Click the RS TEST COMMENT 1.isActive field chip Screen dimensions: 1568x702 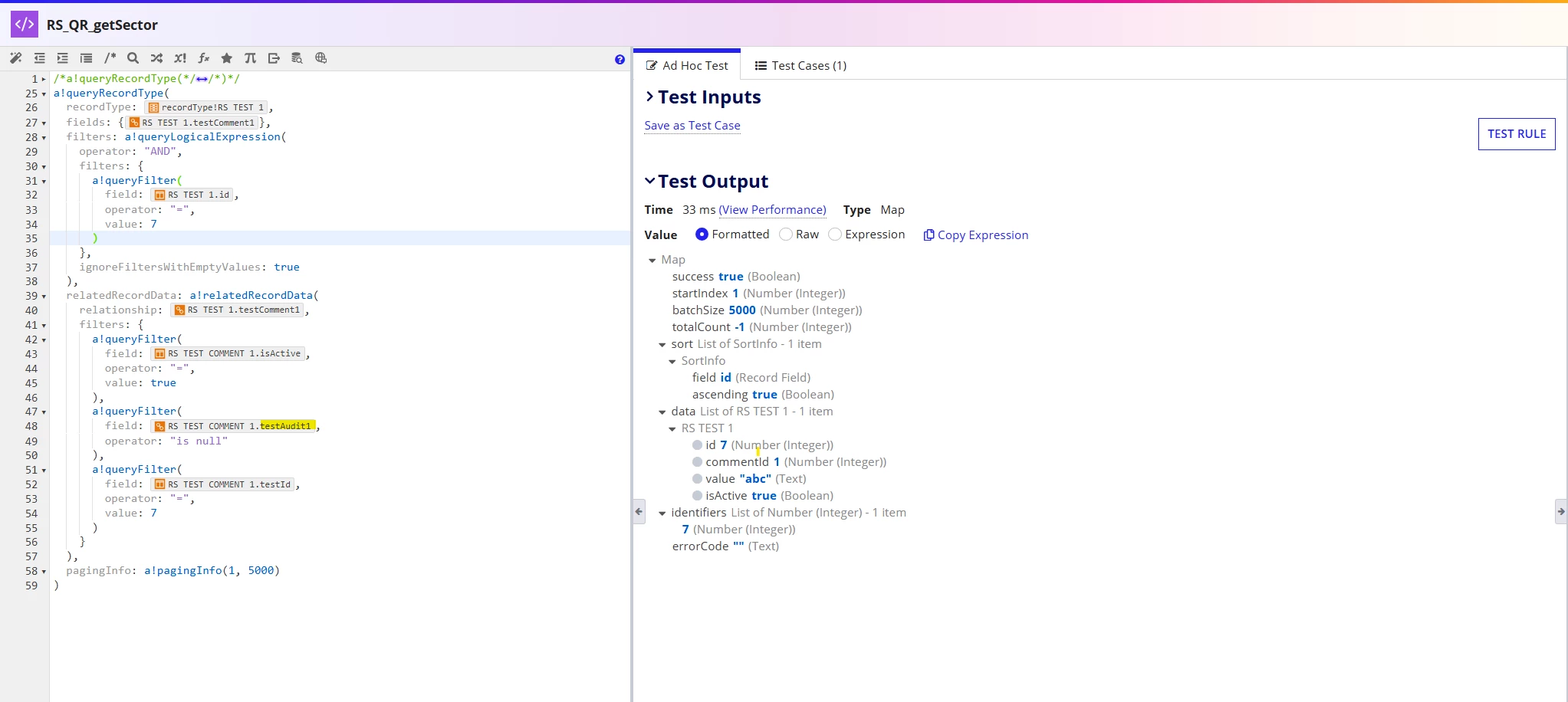[228, 354]
